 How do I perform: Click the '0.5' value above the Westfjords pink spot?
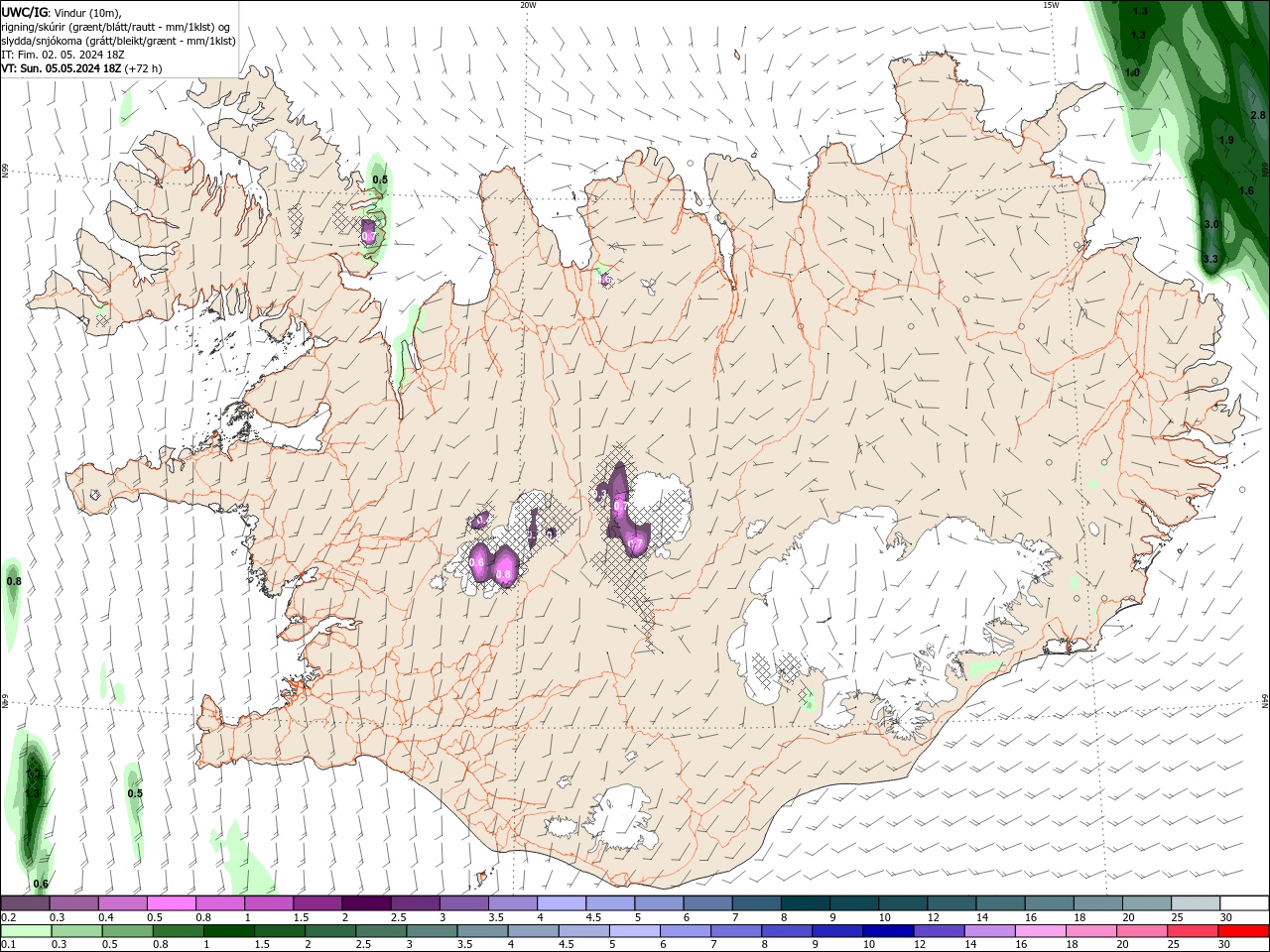point(380,179)
